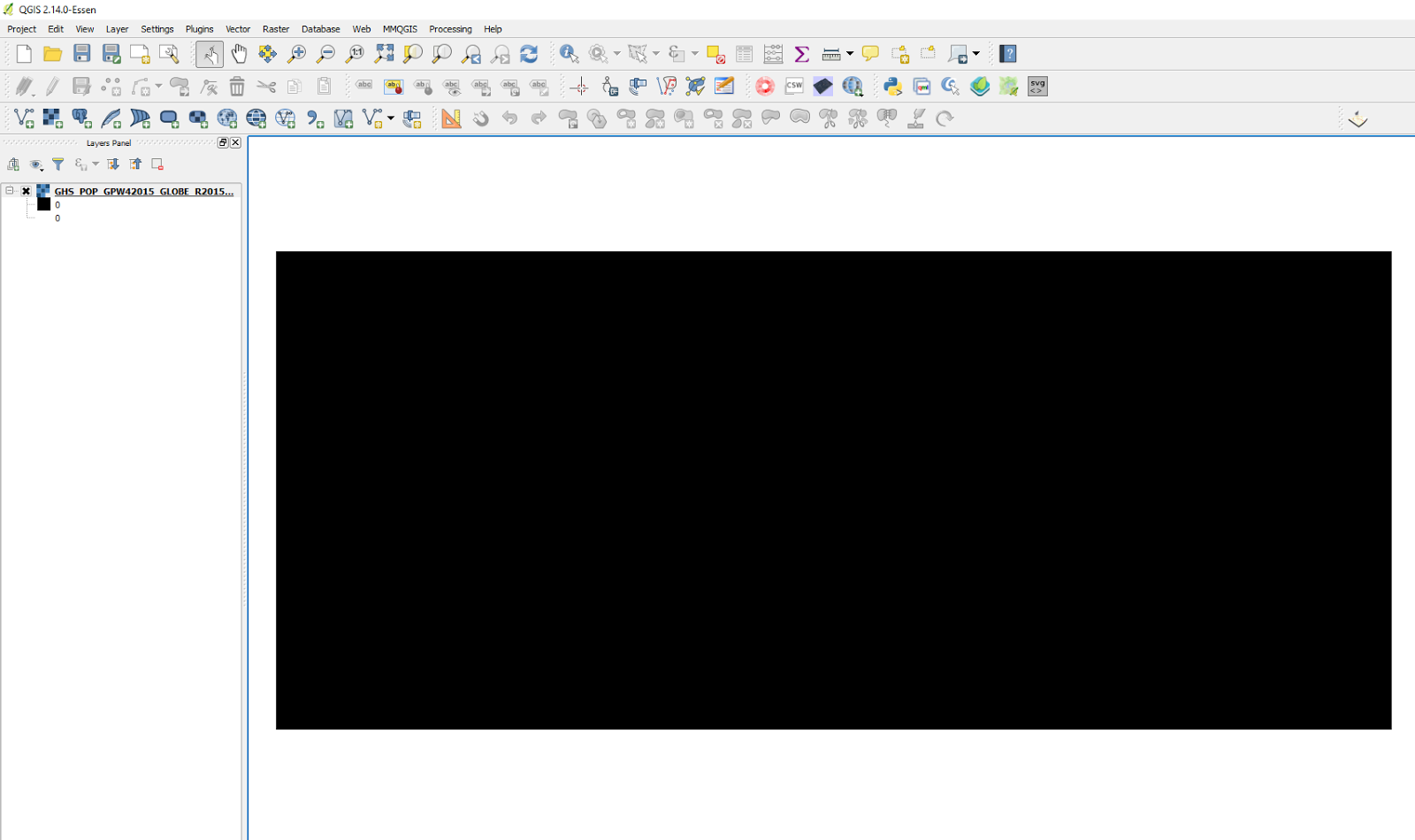The width and height of the screenshot is (1415, 840).
Task: Remove the selected layer icon
Action: tap(157, 164)
